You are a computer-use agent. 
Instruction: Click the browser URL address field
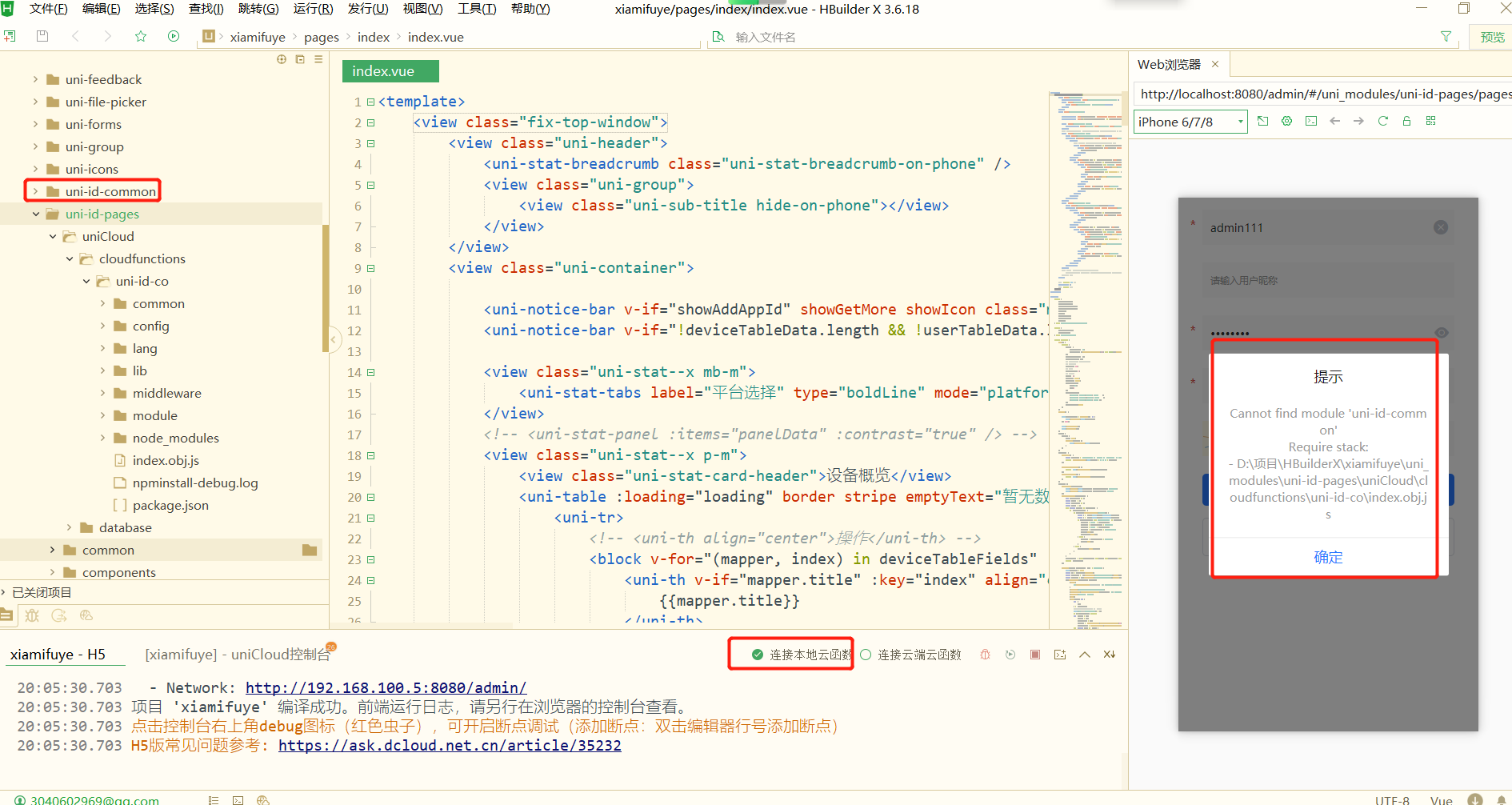(1322, 94)
